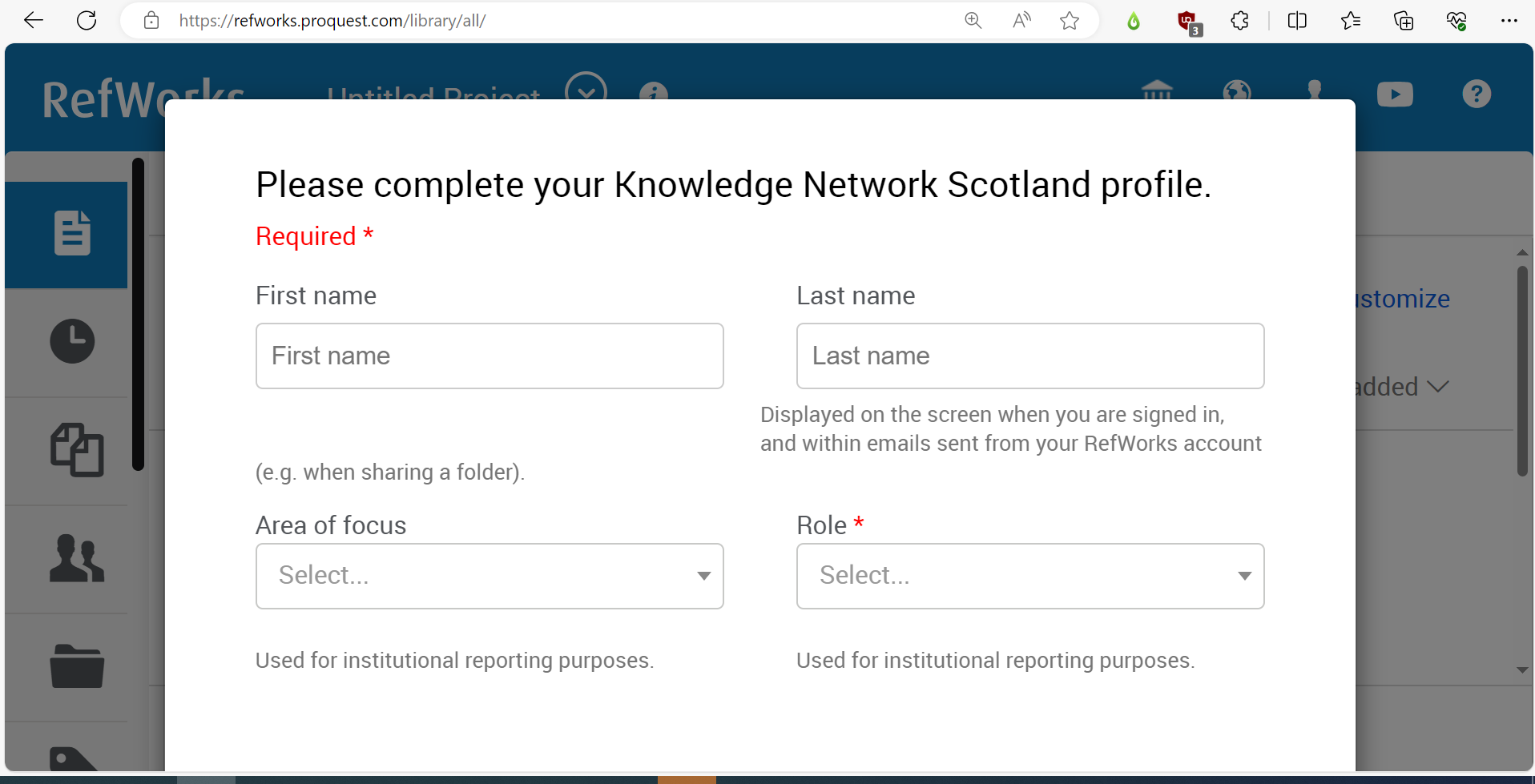The height and width of the screenshot is (784, 1535).
Task: Click the page scrollbar thumb on the right
Action: coord(1522,372)
